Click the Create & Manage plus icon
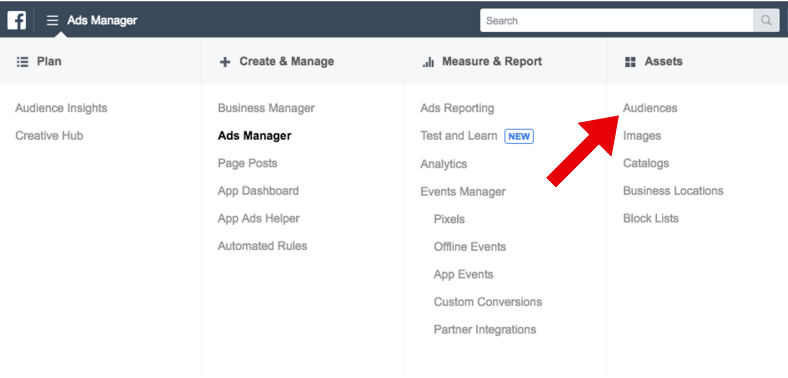 pyautogui.click(x=225, y=62)
